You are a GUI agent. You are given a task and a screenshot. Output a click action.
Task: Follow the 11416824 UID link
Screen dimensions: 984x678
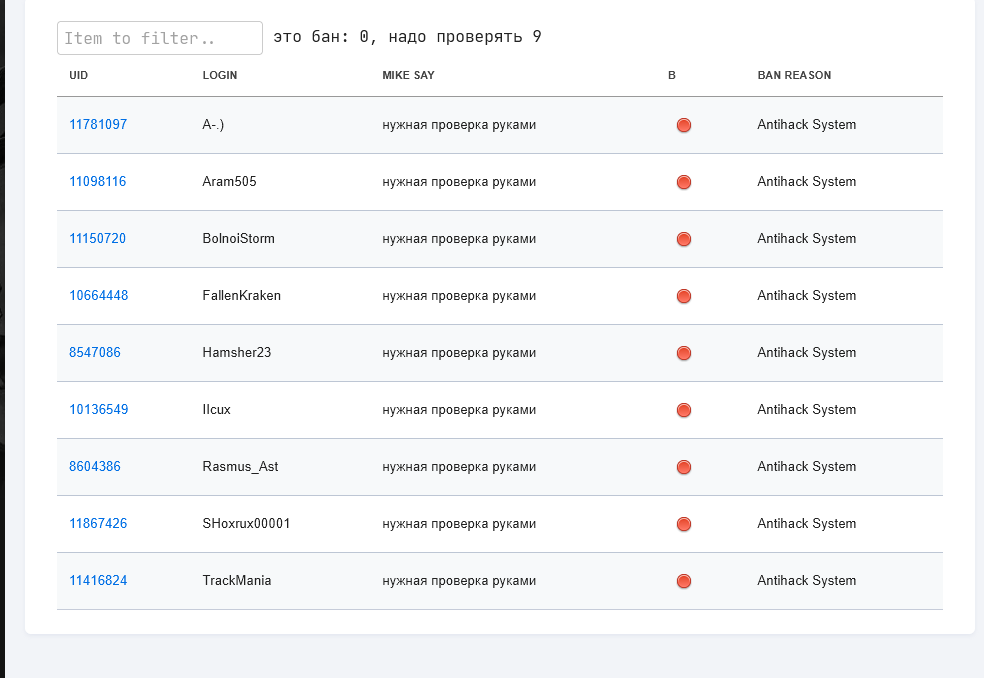pos(98,581)
